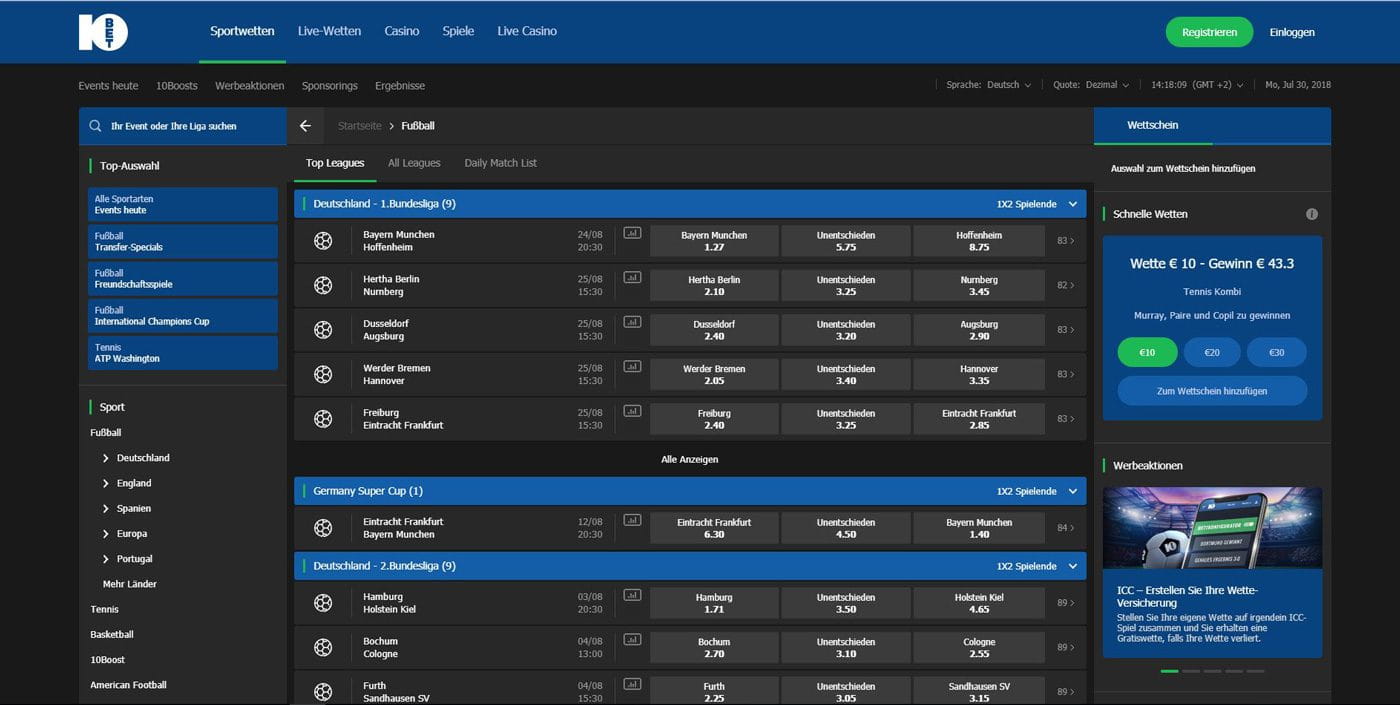Open Tennis in the Sport list
The height and width of the screenshot is (705, 1400).
[x=105, y=609]
